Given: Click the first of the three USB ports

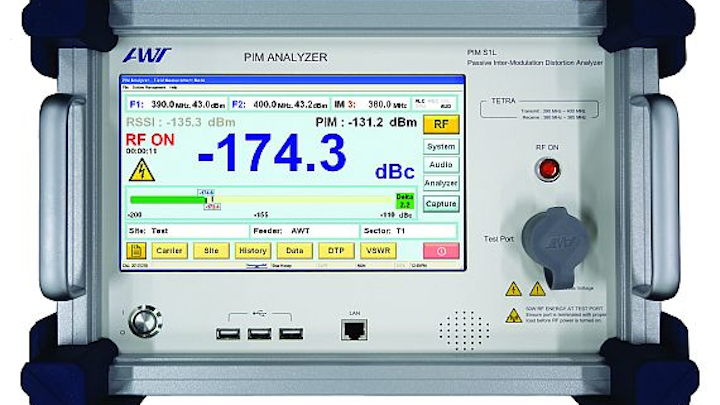Looking at the screenshot, I should (228, 333).
